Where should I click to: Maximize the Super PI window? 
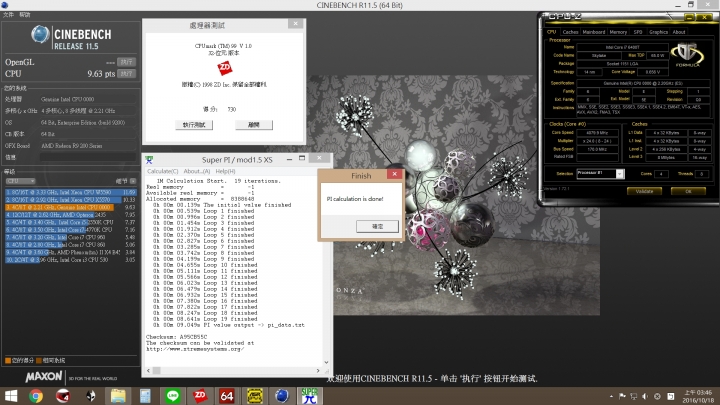click(302, 158)
